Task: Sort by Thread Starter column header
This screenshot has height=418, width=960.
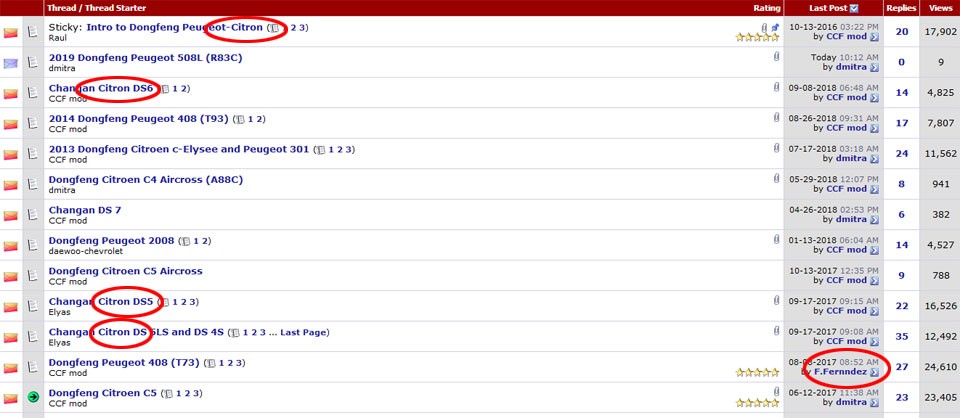Action: coord(113,8)
